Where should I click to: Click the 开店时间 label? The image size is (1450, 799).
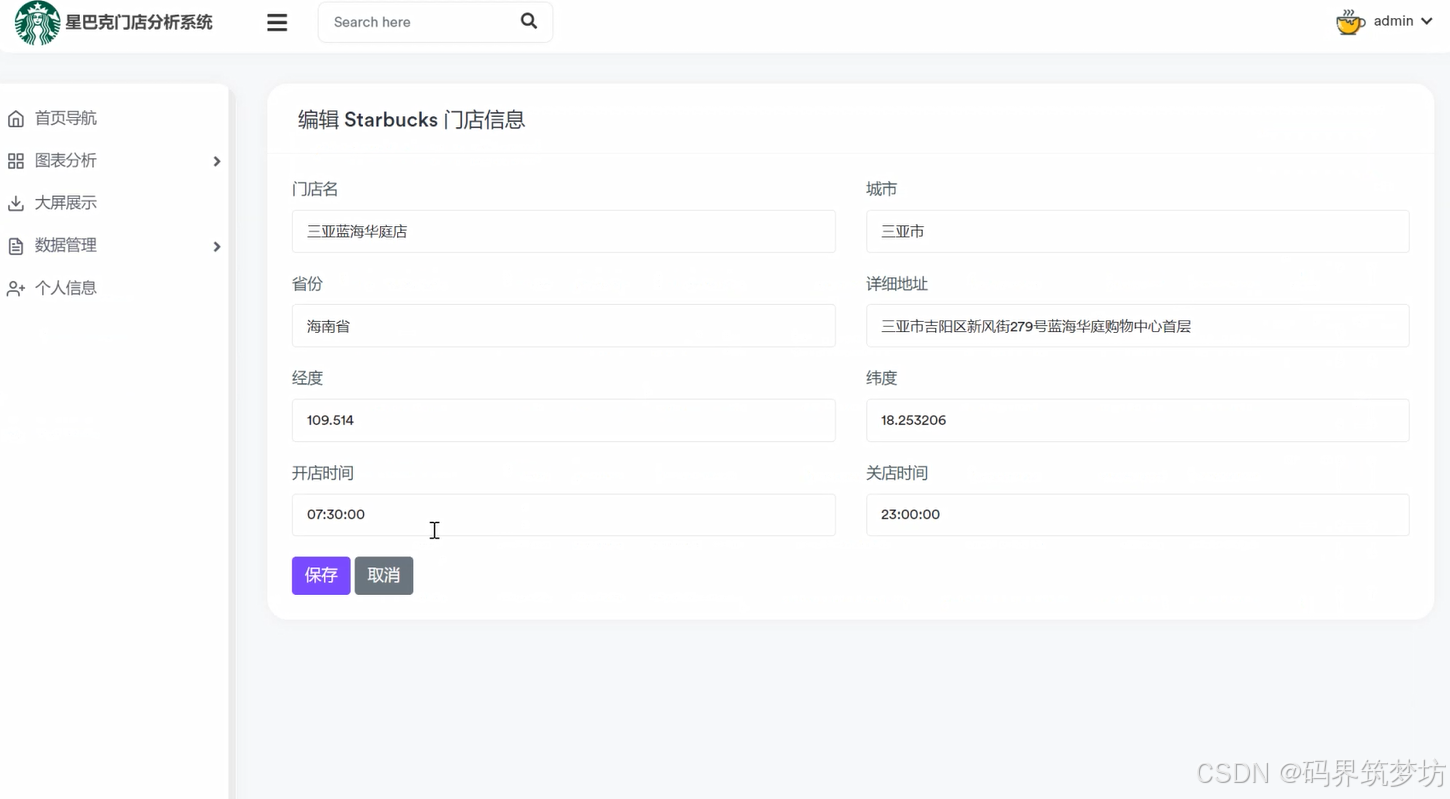click(x=323, y=473)
